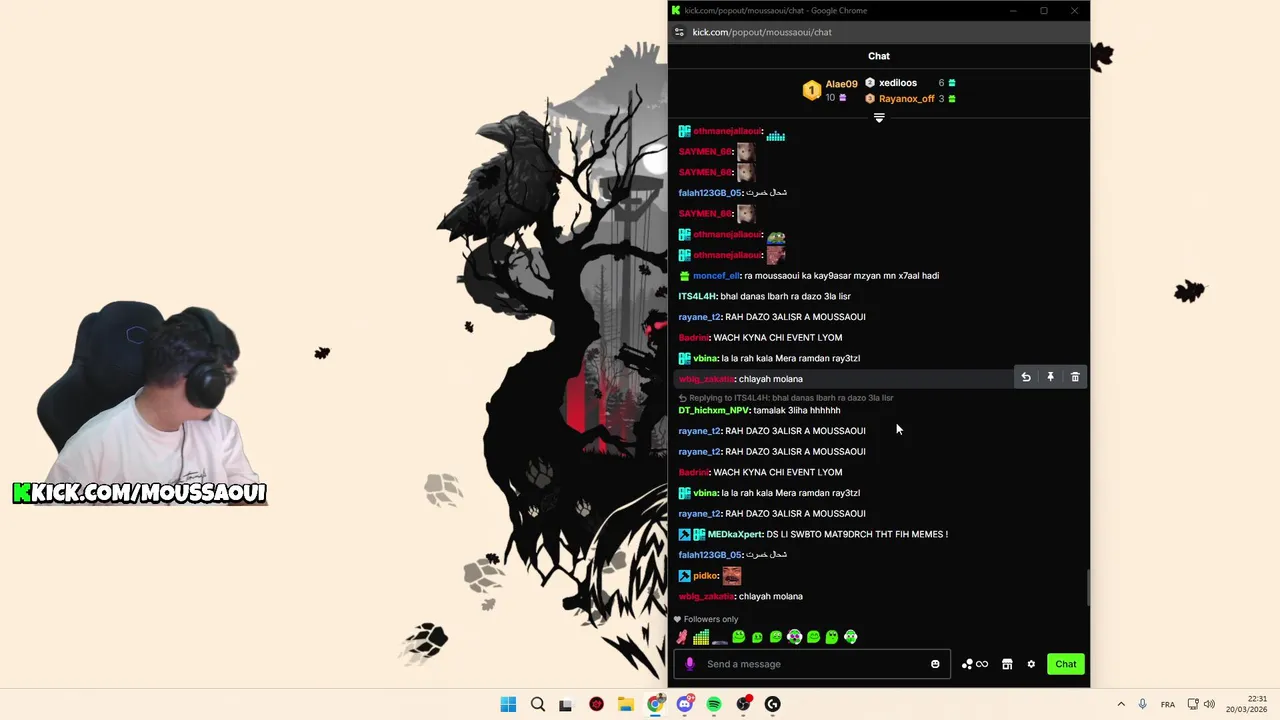Open FRA keyboard language switcher

(1168, 704)
